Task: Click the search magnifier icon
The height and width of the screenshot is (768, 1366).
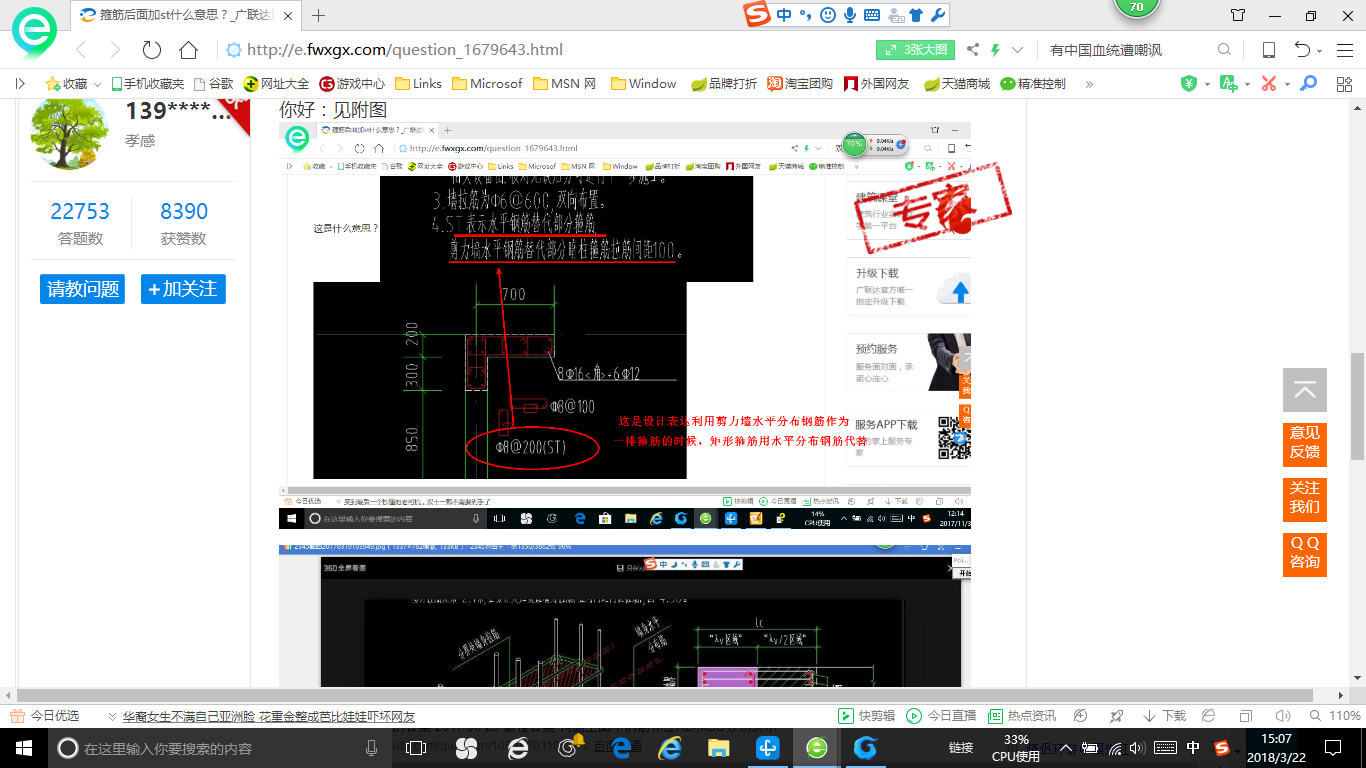Action: [1224, 50]
